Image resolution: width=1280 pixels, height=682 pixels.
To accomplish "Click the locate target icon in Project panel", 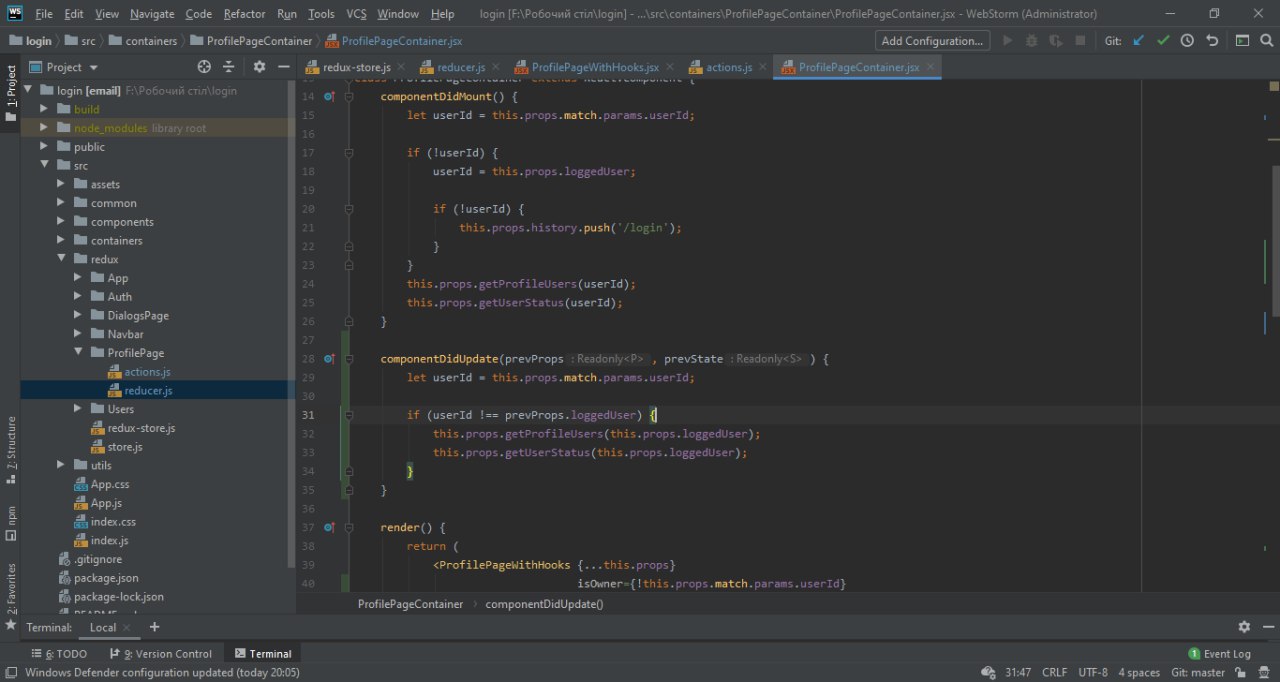I will pos(204,67).
